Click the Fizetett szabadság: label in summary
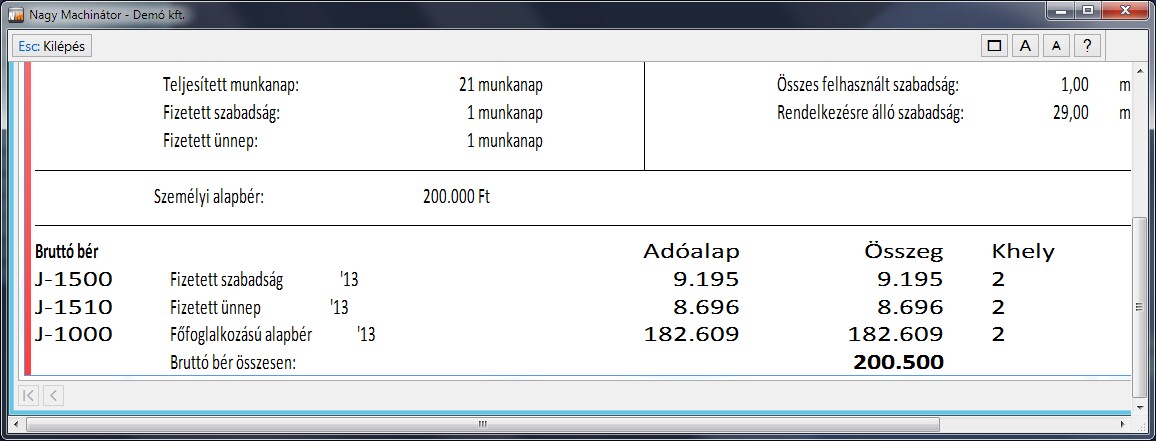This screenshot has height=441, width=1156. click(x=222, y=114)
